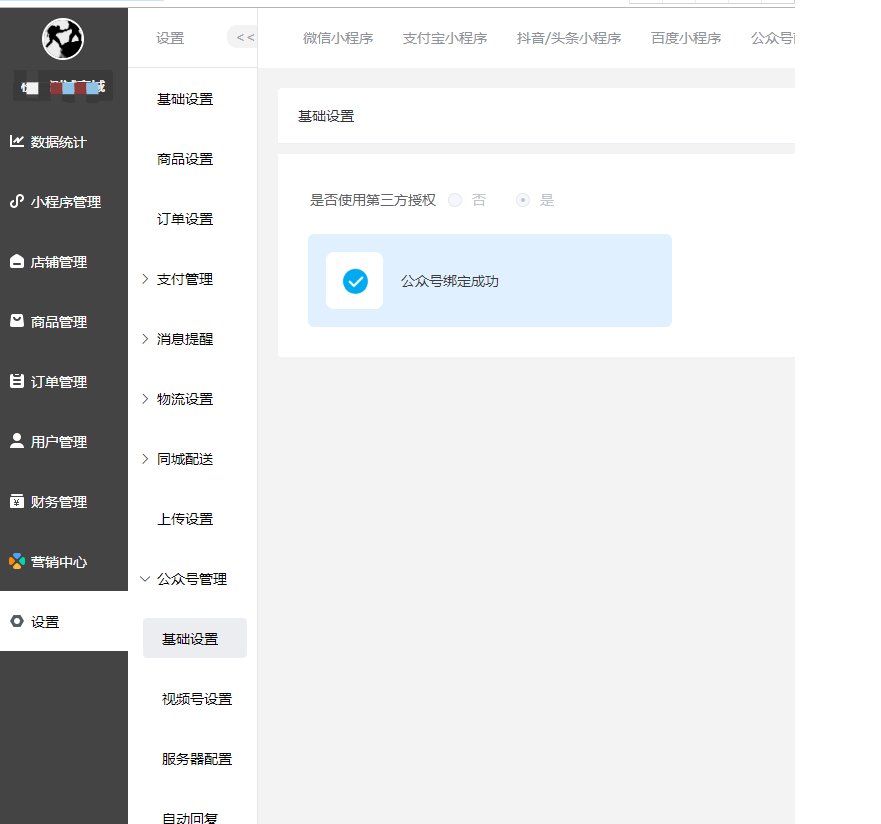Click the colorful marketing center icon
The width and height of the screenshot is (881, 824).
[17, 561]
